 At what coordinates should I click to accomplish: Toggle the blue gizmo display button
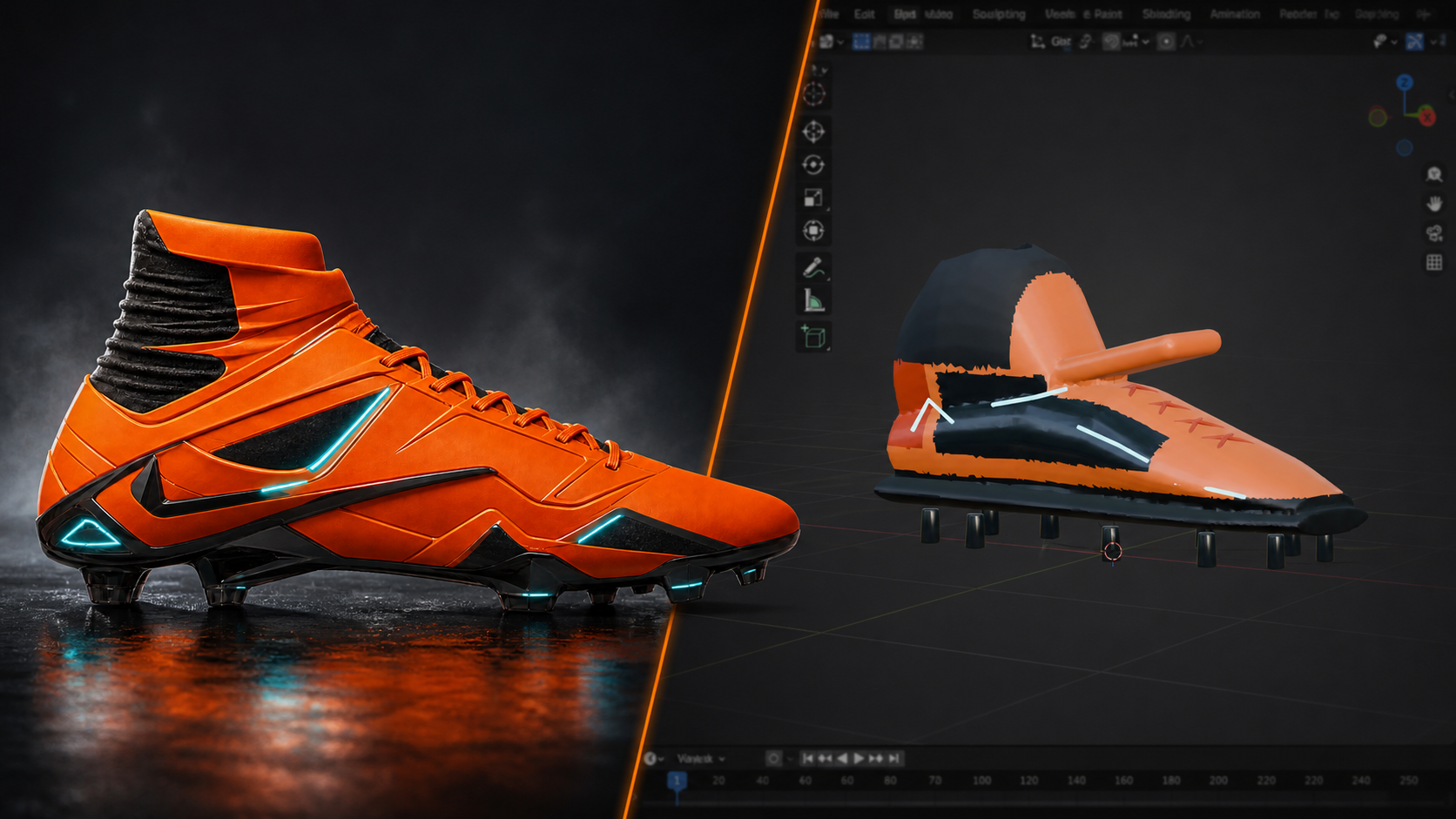coord(1415,42)
